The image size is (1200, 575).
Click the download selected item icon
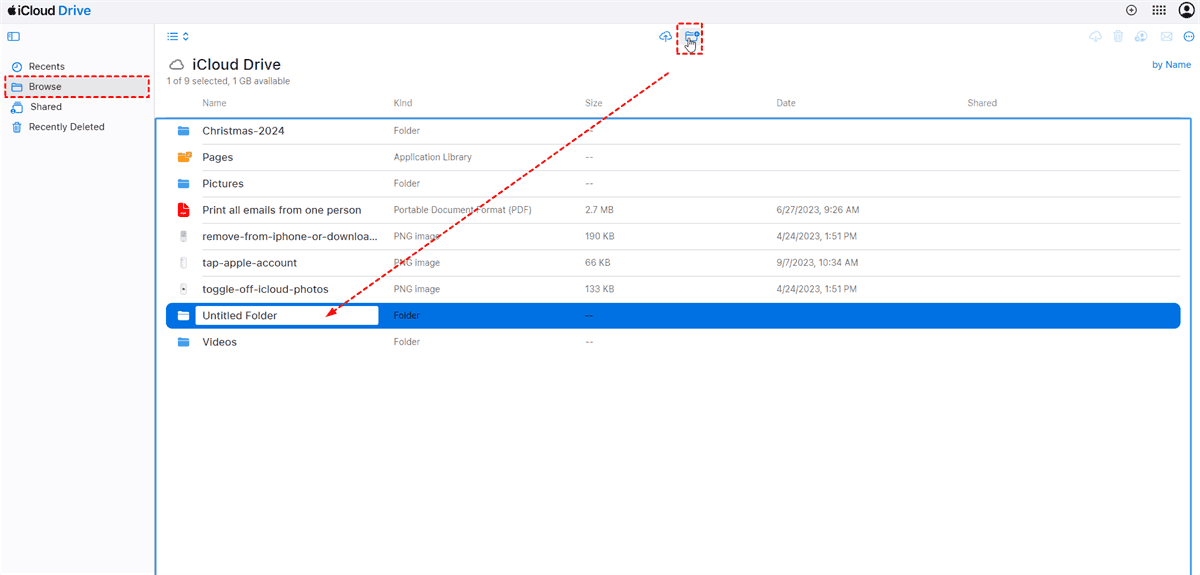pyautogui.click(x=1095, y=36)
